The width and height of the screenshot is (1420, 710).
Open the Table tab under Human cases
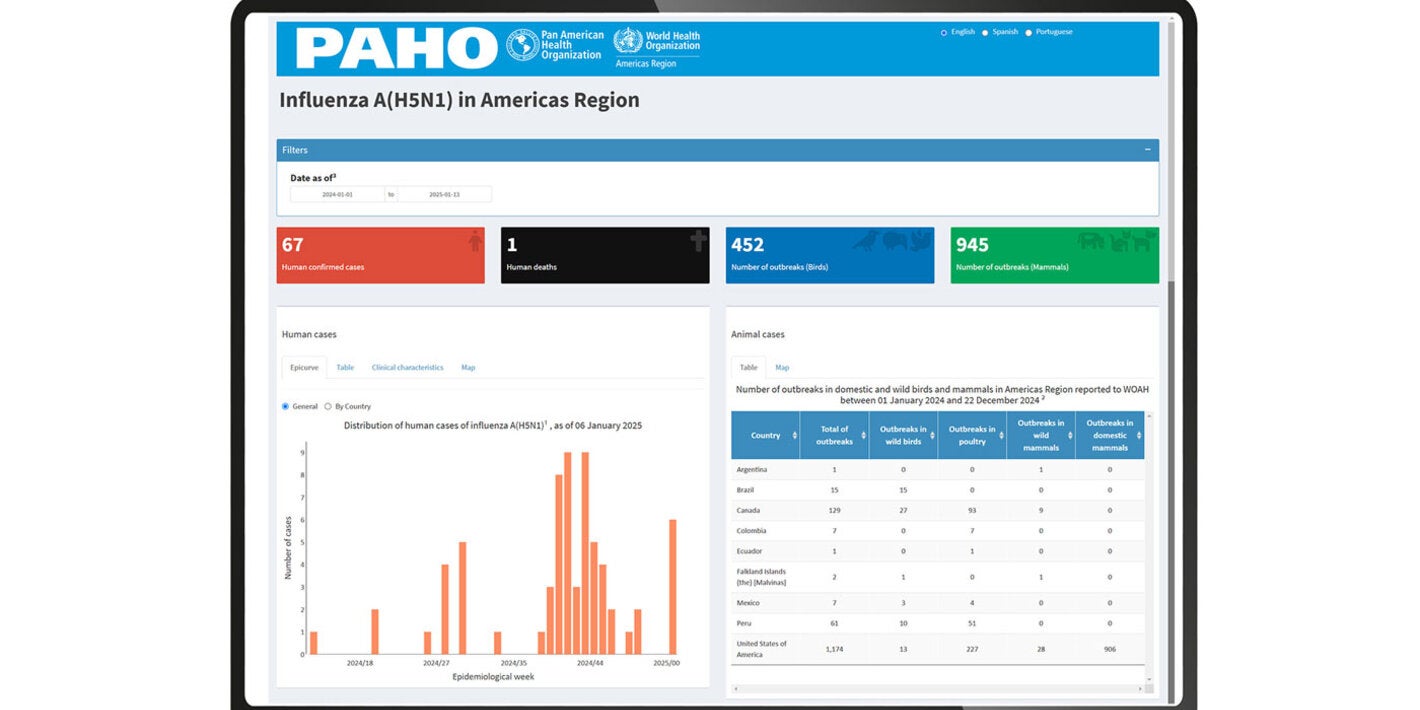point(345,367)
